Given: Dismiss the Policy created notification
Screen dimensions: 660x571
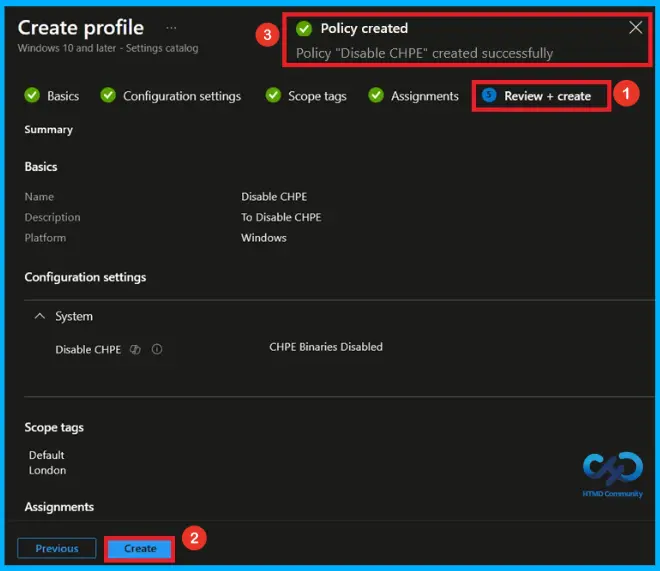Looking at the screenshot, I should click(636, 28).
